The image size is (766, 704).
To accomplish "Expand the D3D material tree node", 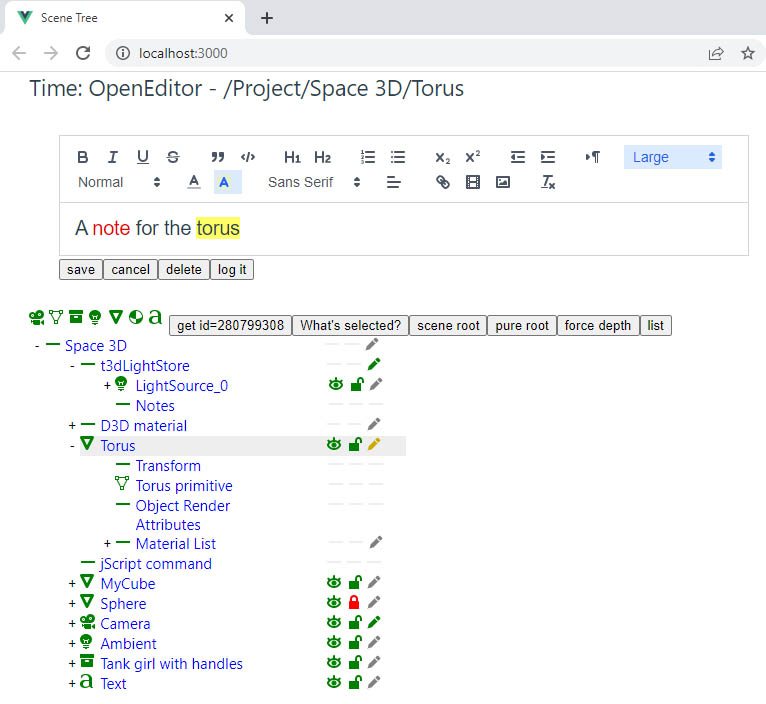I will 72,426.
